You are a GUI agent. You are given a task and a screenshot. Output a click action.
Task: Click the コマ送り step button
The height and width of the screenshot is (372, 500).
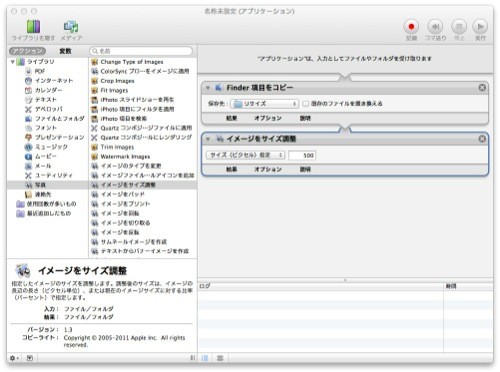tap(435, 27)
